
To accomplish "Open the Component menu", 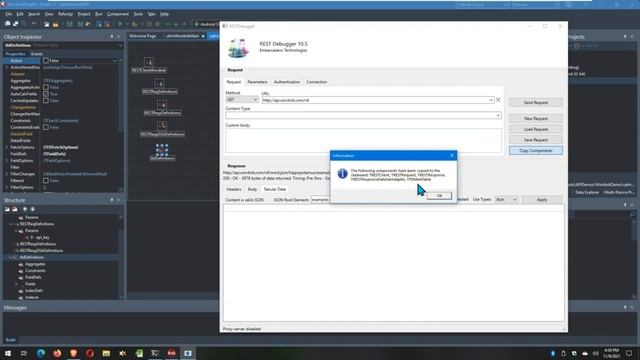I will [118, 14].
